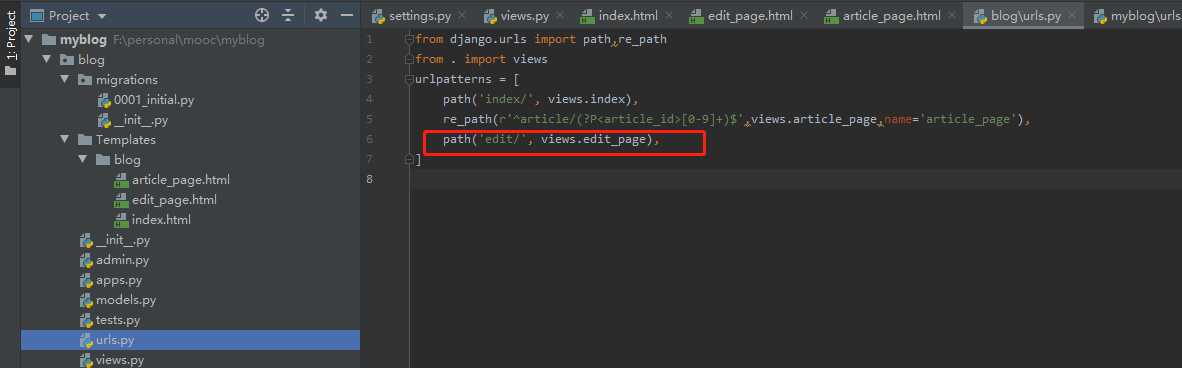
Task: Click the myblog root folder icon
Action: click(49, 40)
